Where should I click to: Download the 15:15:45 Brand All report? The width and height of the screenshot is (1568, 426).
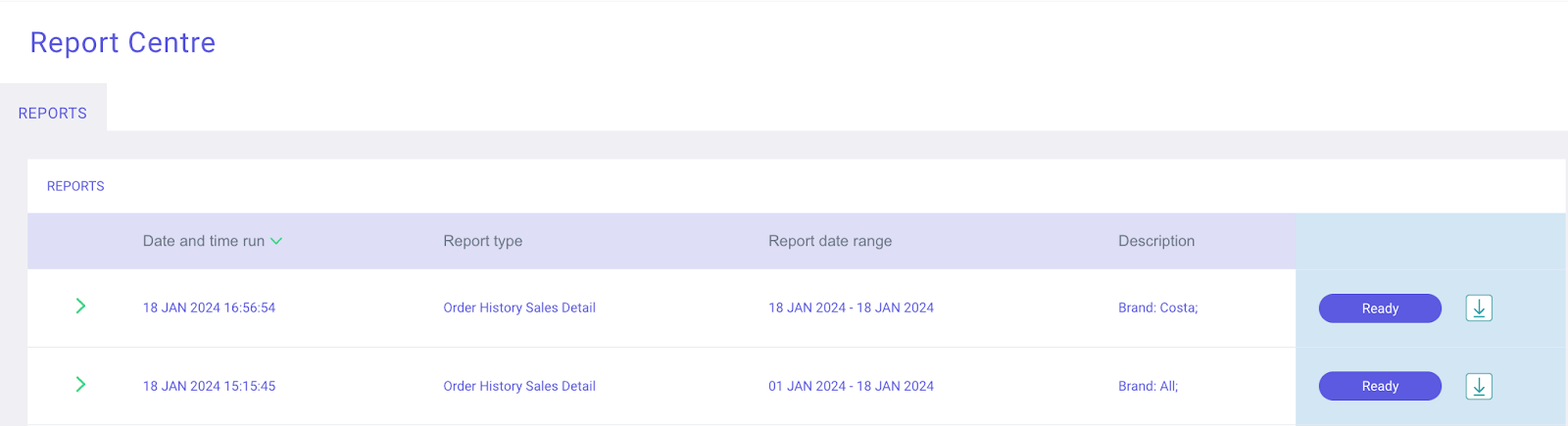click(1479, 387)
